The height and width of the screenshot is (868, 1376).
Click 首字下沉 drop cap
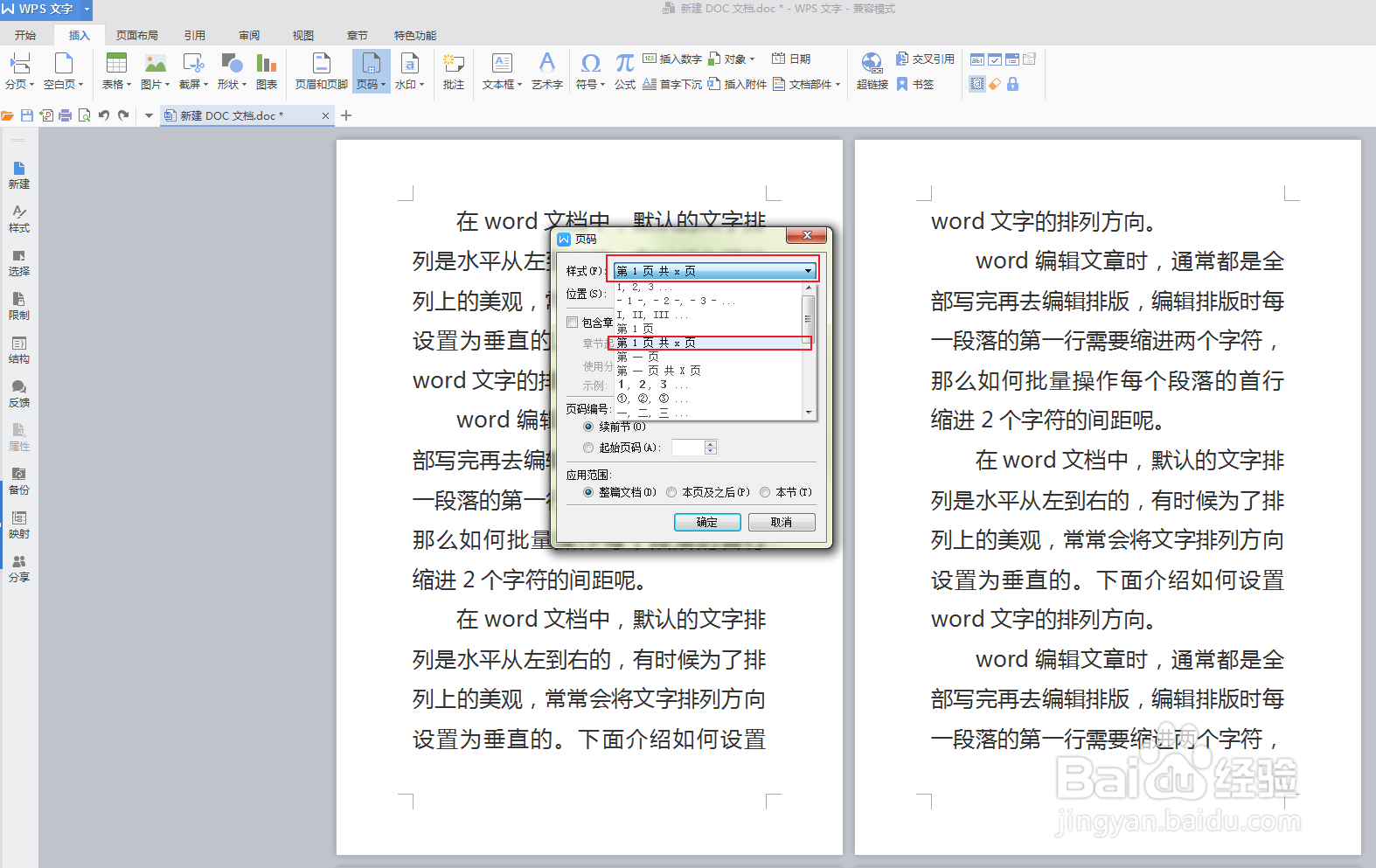pos(672,84)
